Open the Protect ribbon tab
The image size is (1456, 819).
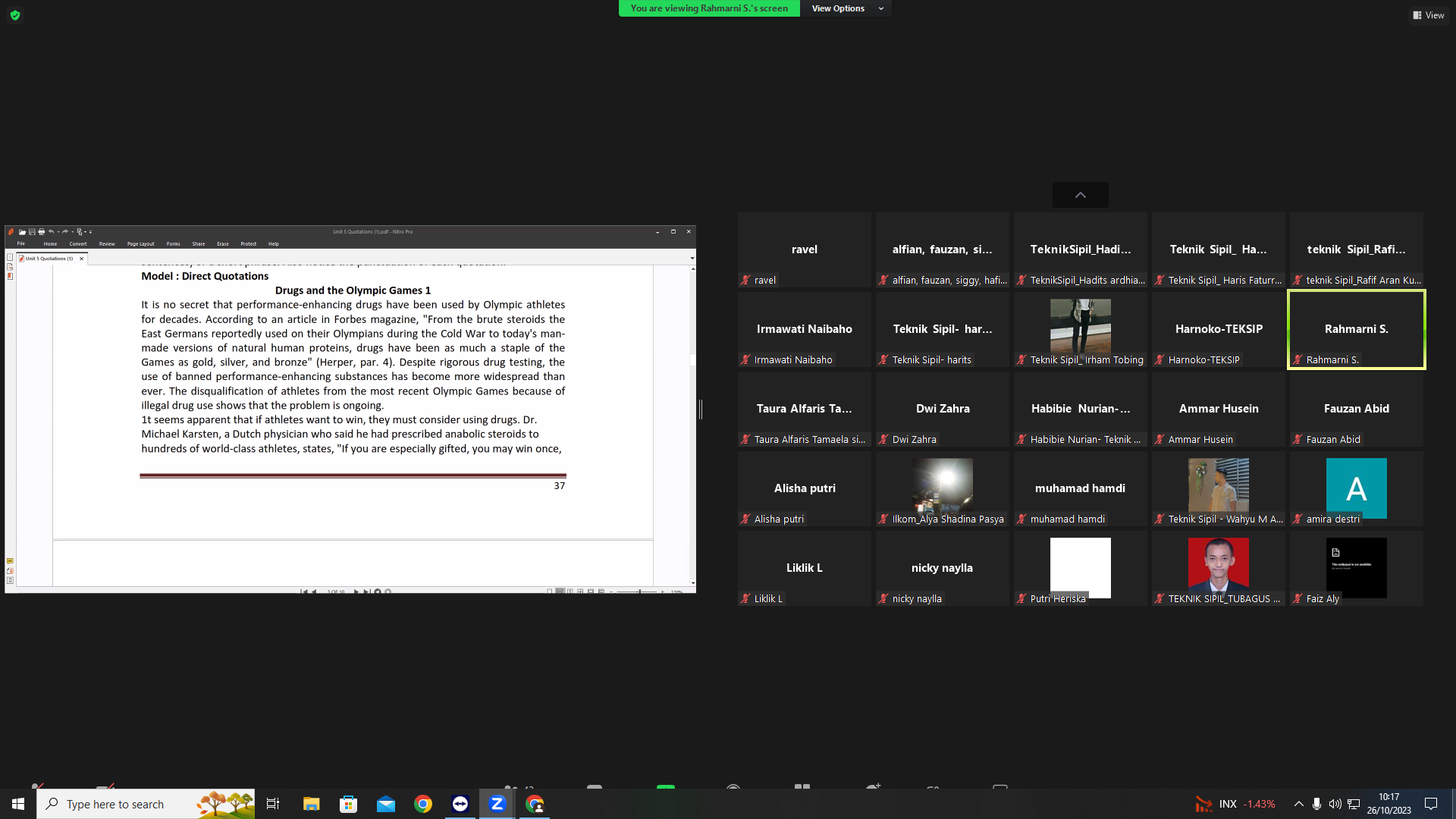point(249,244)
